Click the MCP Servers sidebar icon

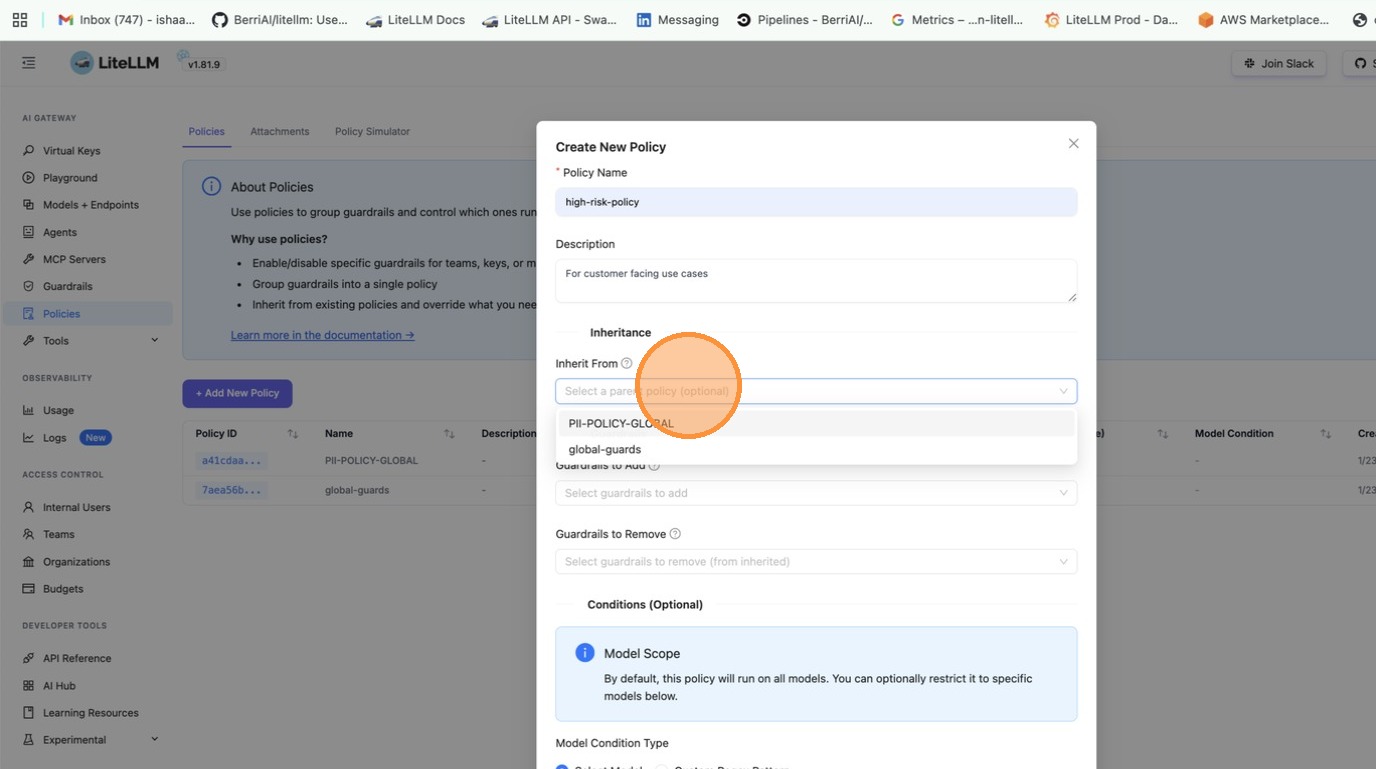tap(28, 260)
